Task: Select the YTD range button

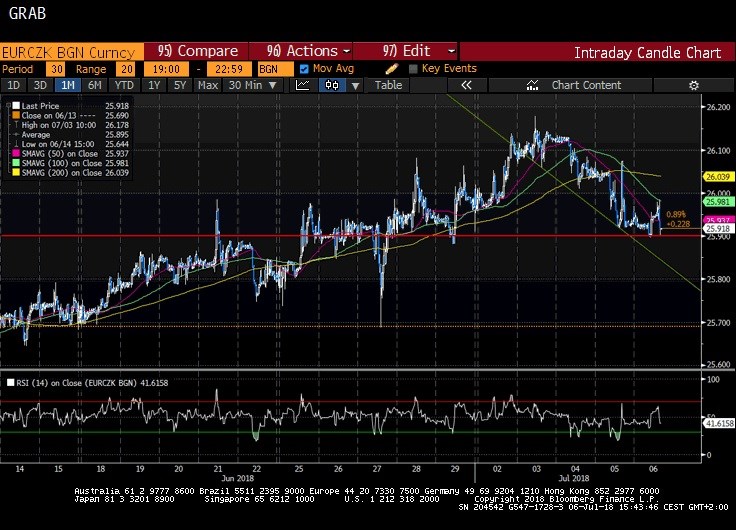Action: coord(124,85)
